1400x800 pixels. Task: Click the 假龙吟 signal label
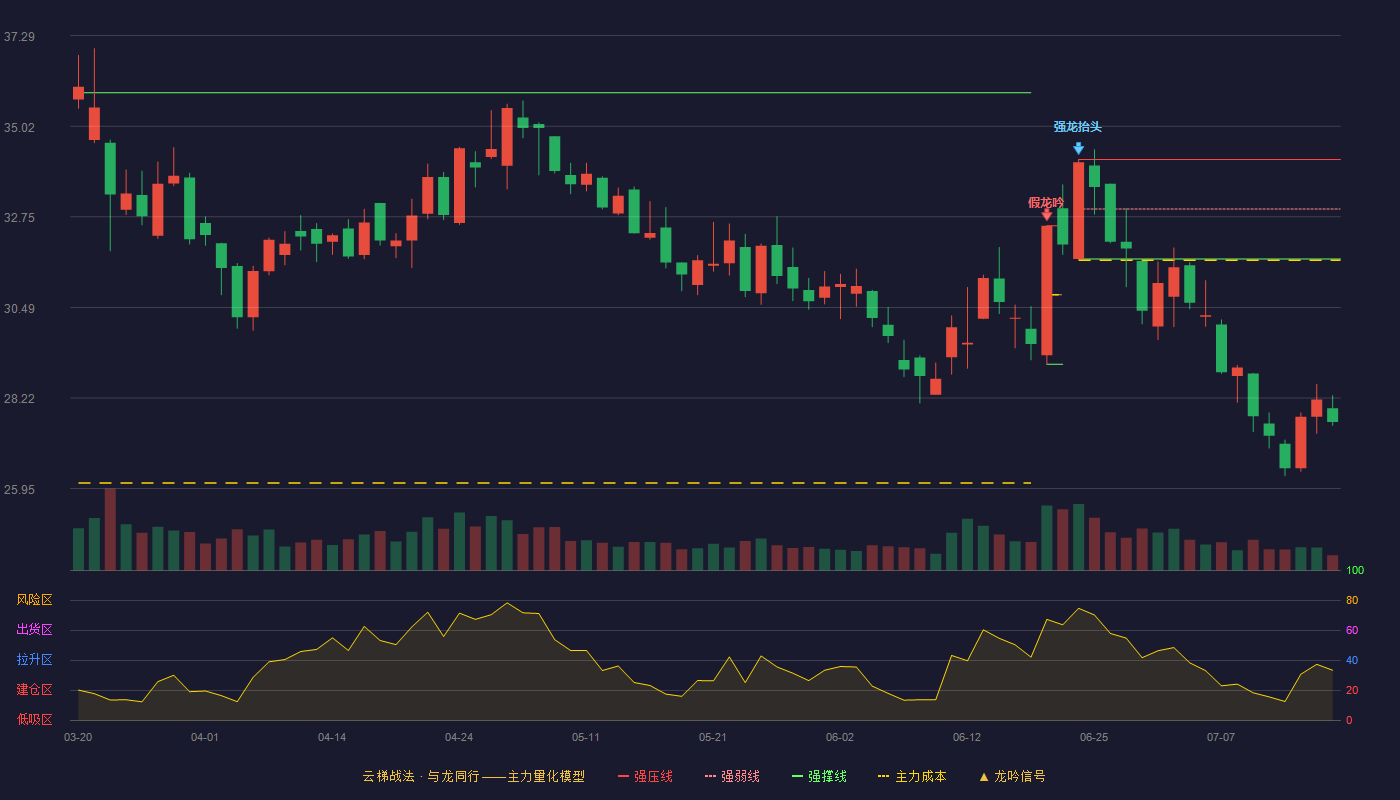pyautogui.click(x=1046, y=202)
